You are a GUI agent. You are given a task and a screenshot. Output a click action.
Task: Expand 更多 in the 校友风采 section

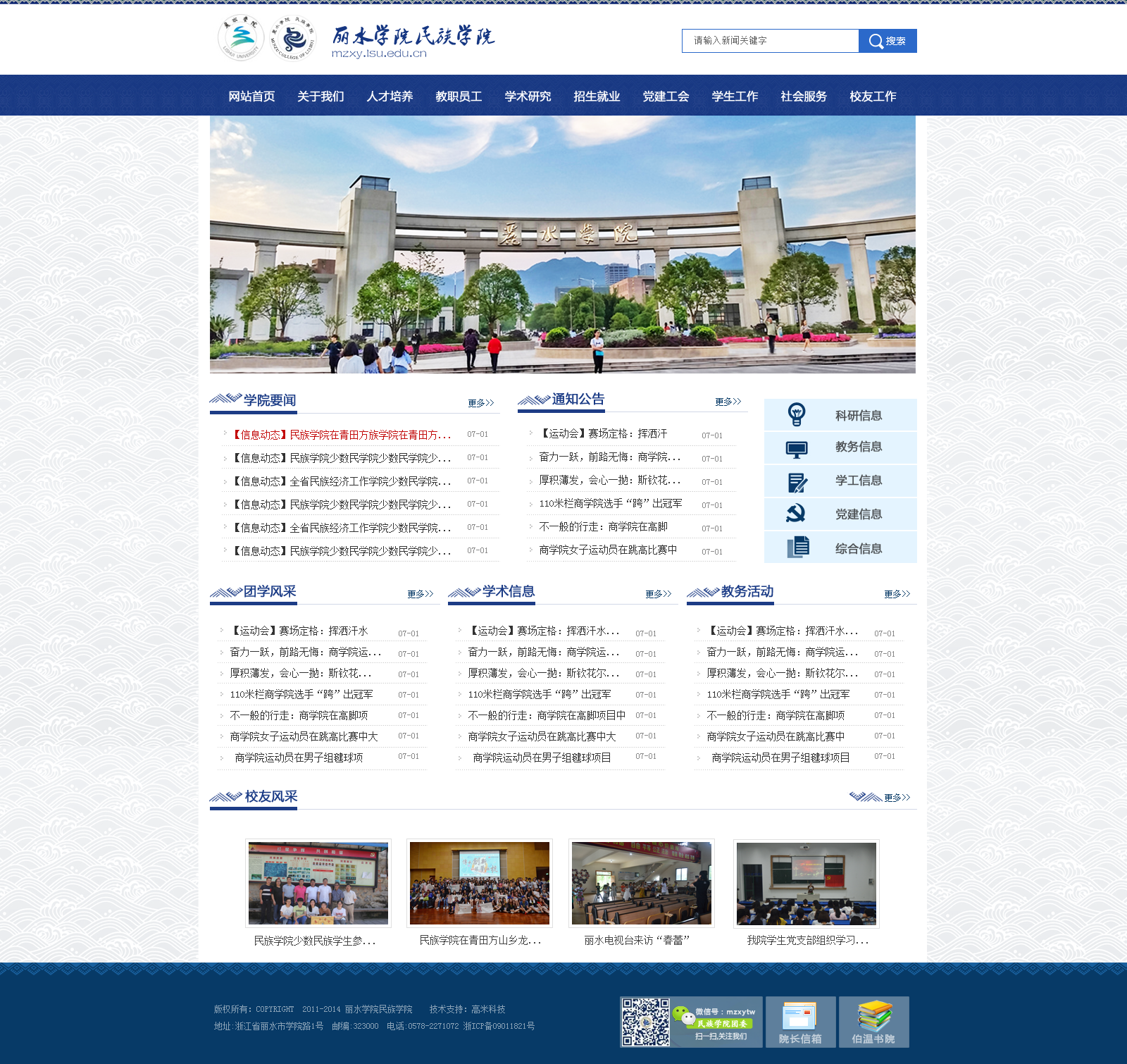pos(897,798)
